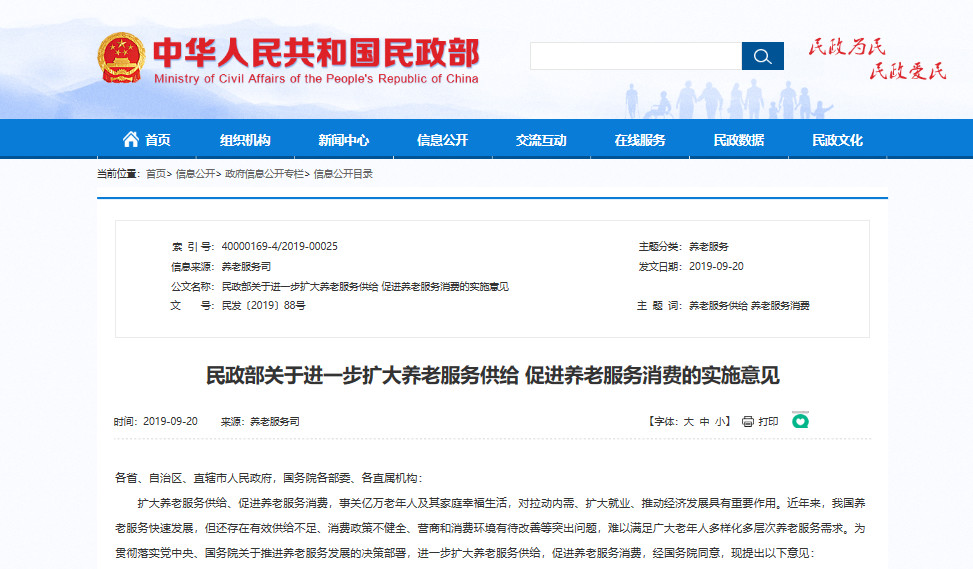Click the document number 民发〔2019〕88号

264,305
